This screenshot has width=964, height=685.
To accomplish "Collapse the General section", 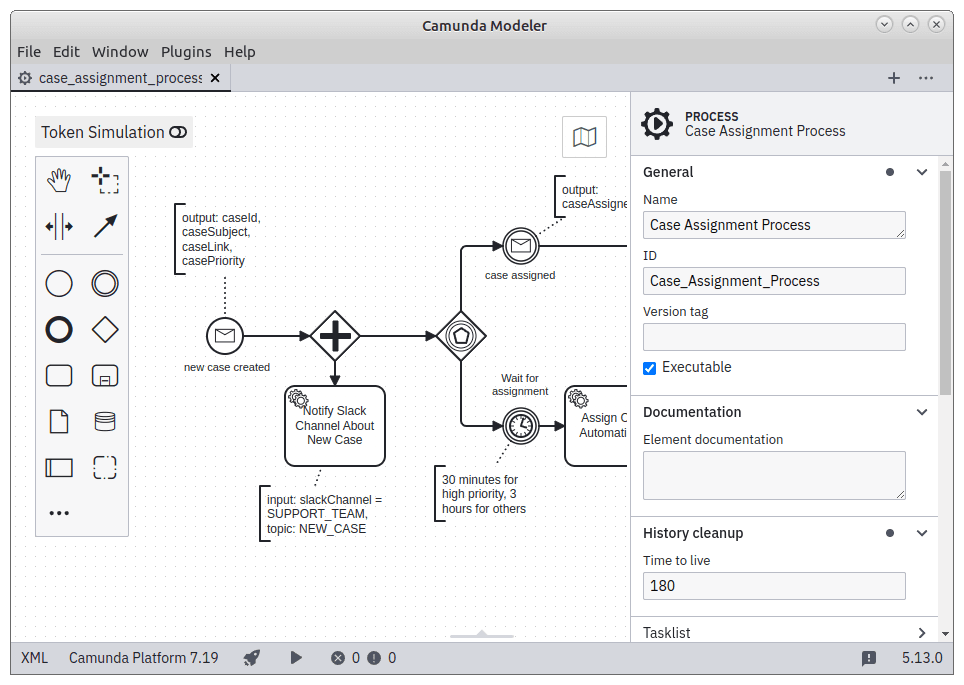I will (922, 172).
